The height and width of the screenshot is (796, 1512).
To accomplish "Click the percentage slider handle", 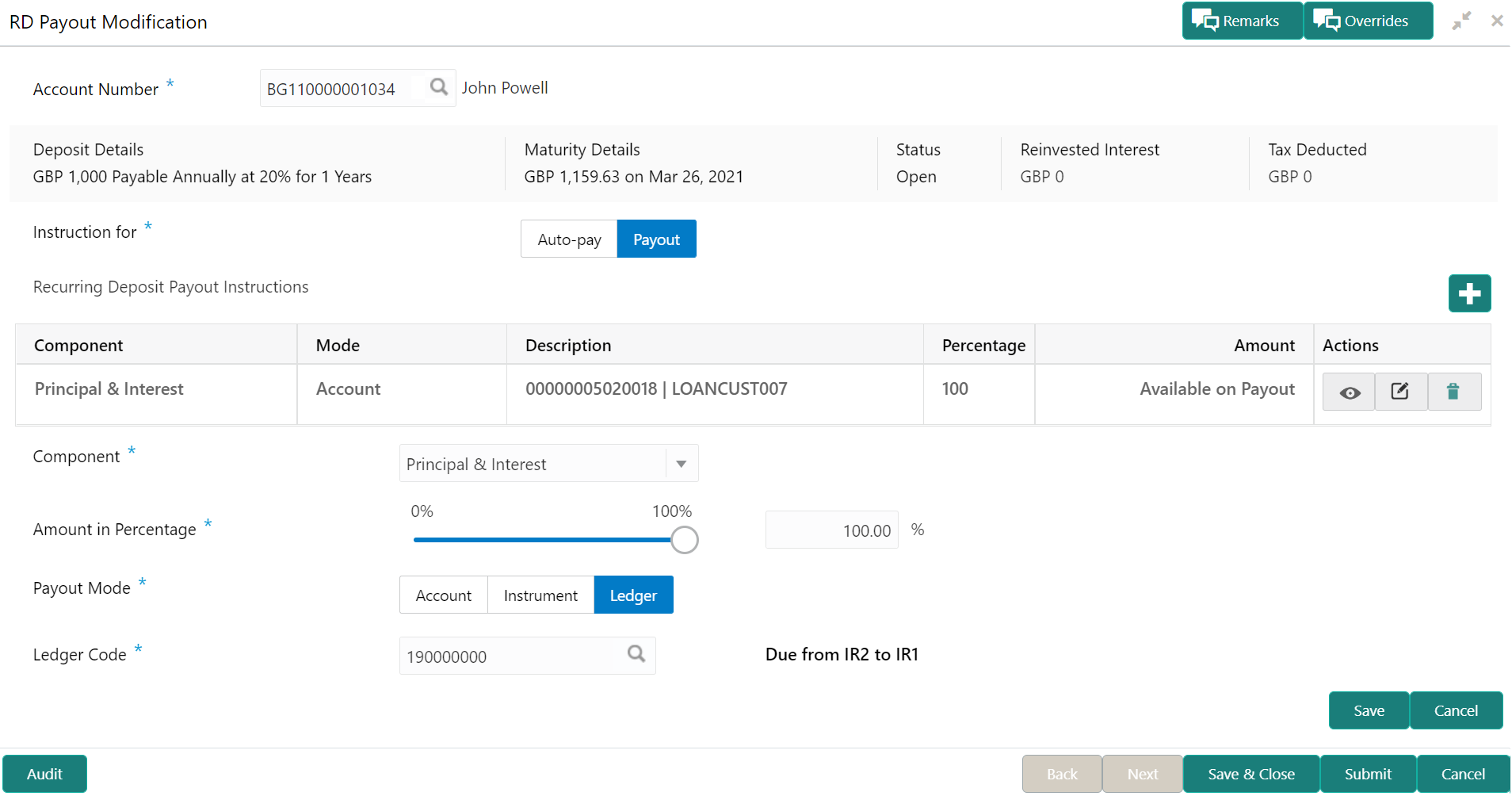I will [x=685, y=540].
